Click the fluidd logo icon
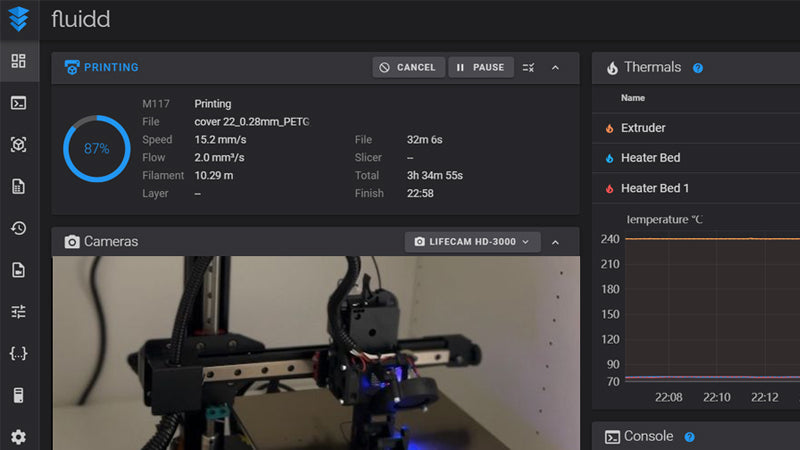The width and height of the screenshot is (800, 450). point(18,19)
